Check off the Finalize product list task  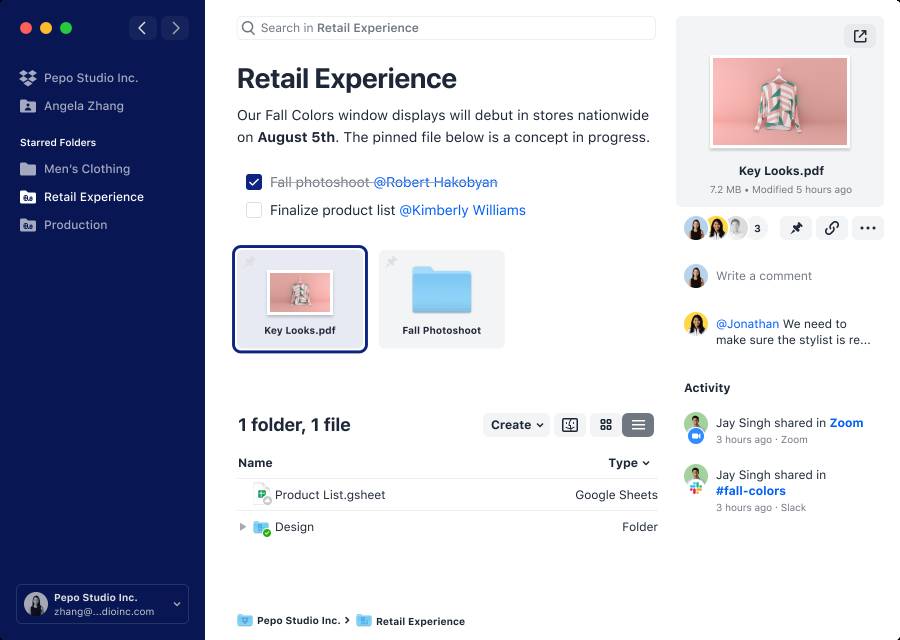click(x=253, y=210)
